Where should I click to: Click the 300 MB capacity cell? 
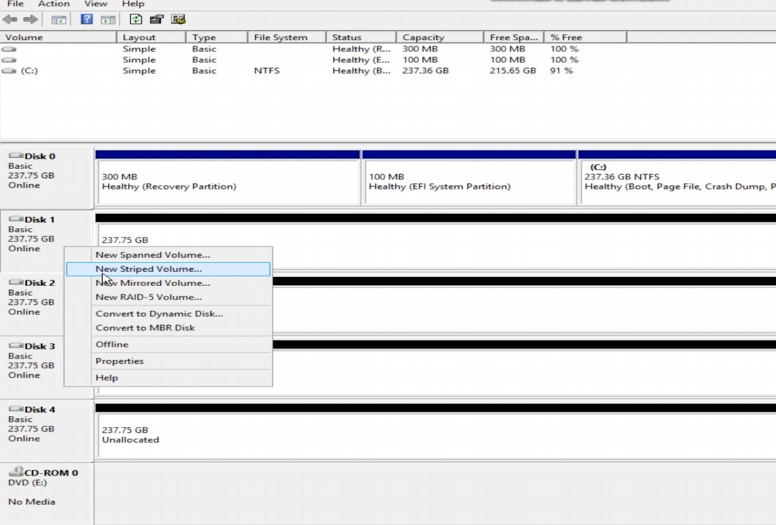click(420, 49)
